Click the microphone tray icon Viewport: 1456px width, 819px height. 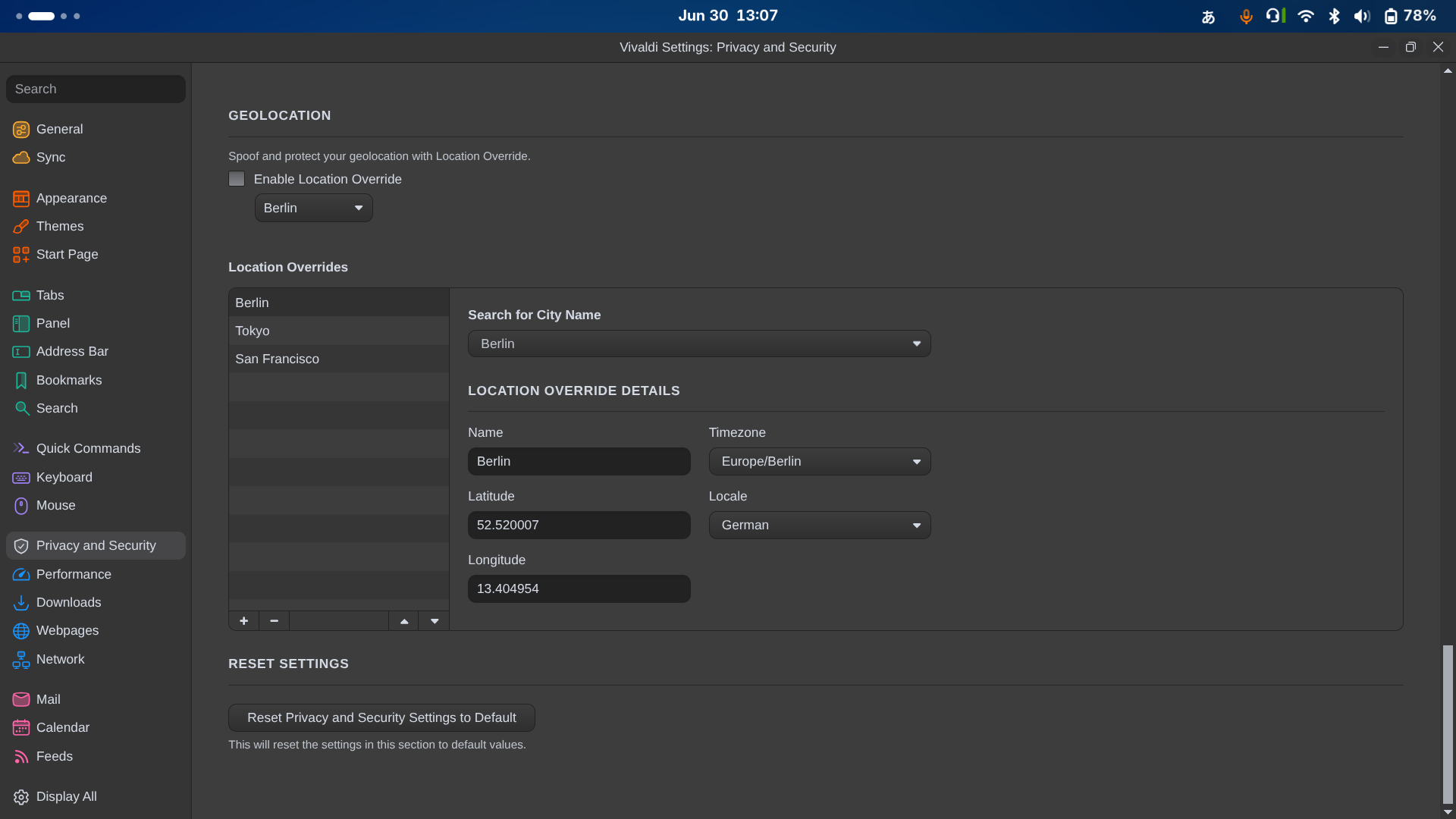click(1246, 16)
